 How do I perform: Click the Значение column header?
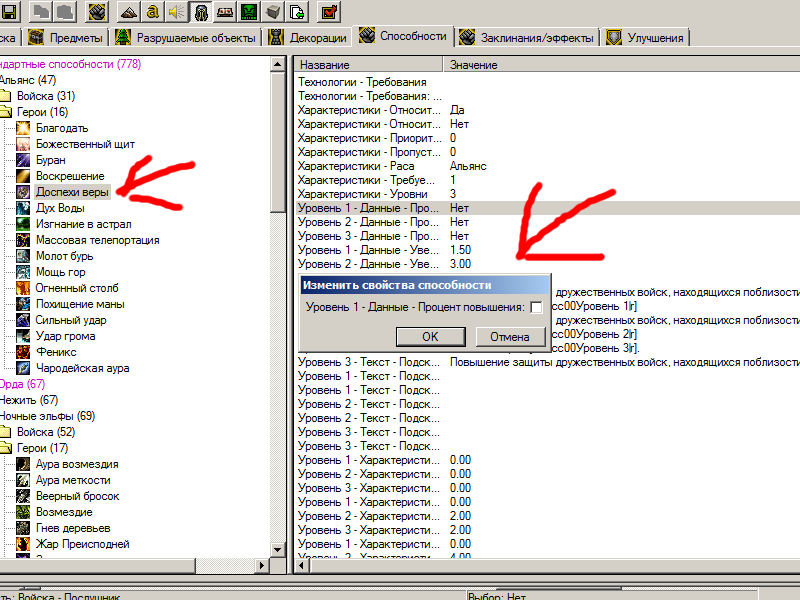coord(621,65)
